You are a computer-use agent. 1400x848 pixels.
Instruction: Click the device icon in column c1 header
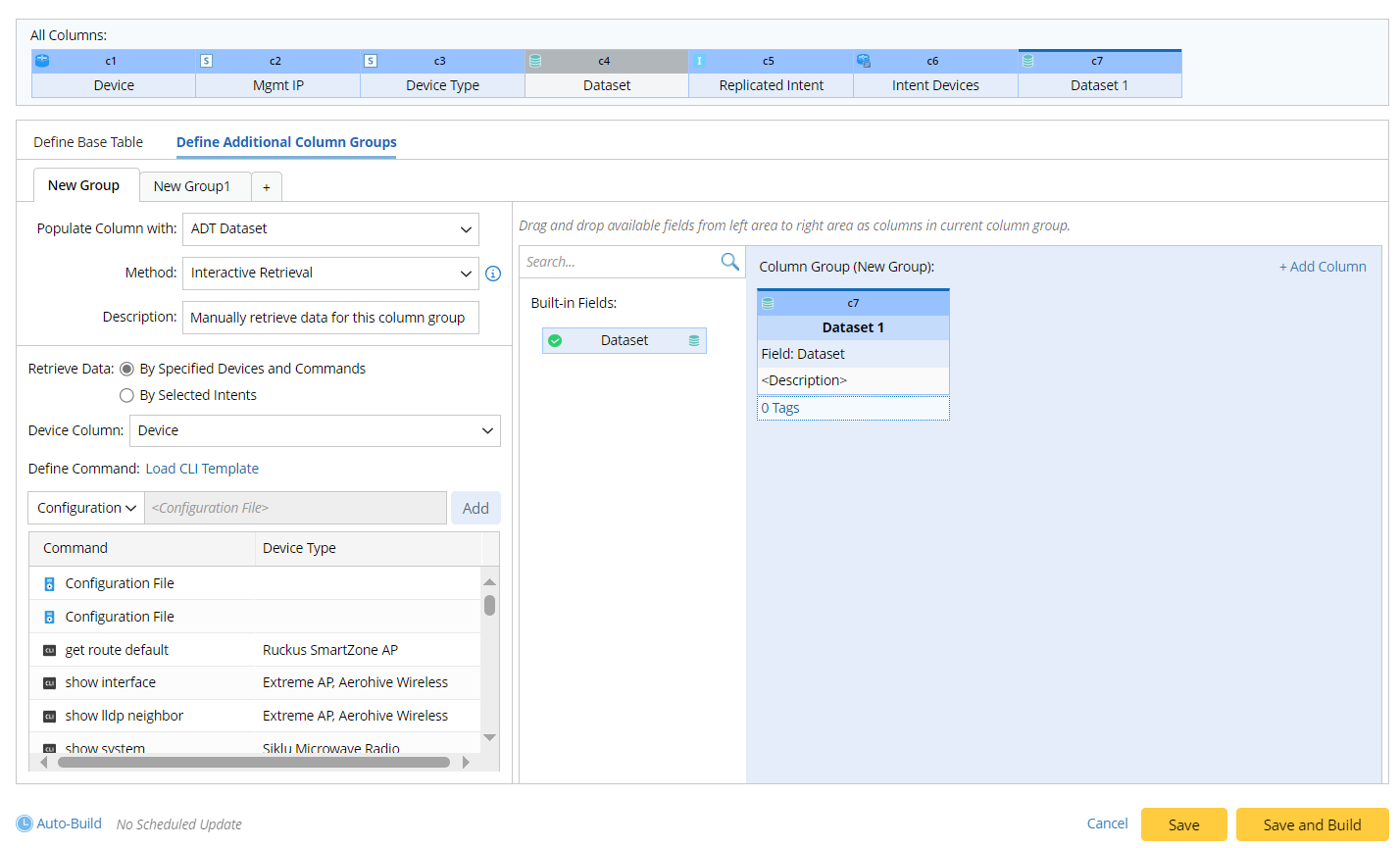pyautogui.click(x=42, y=61)
